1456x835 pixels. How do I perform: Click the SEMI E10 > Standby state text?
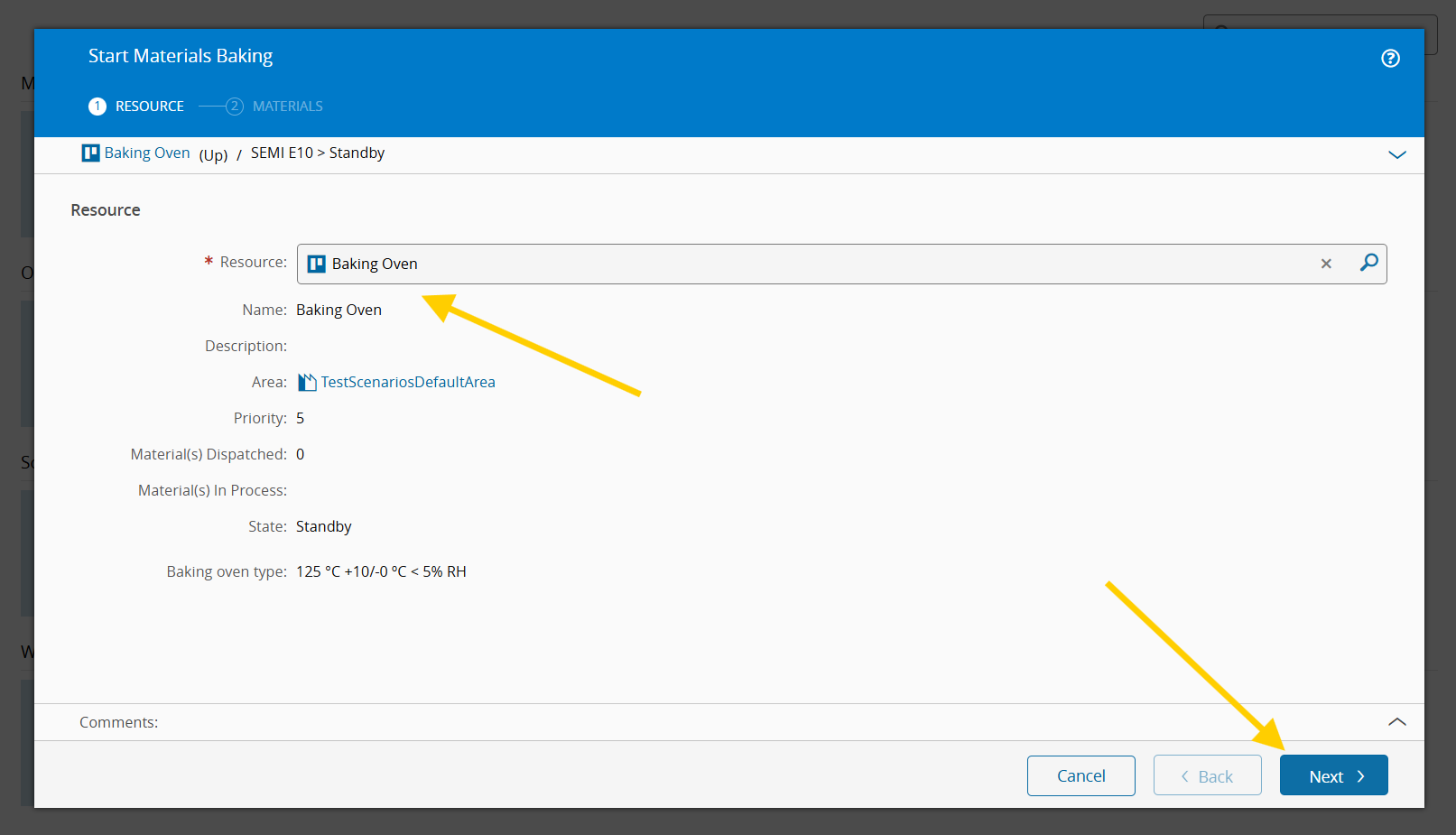pyautogui.click(x=318, y=153)
